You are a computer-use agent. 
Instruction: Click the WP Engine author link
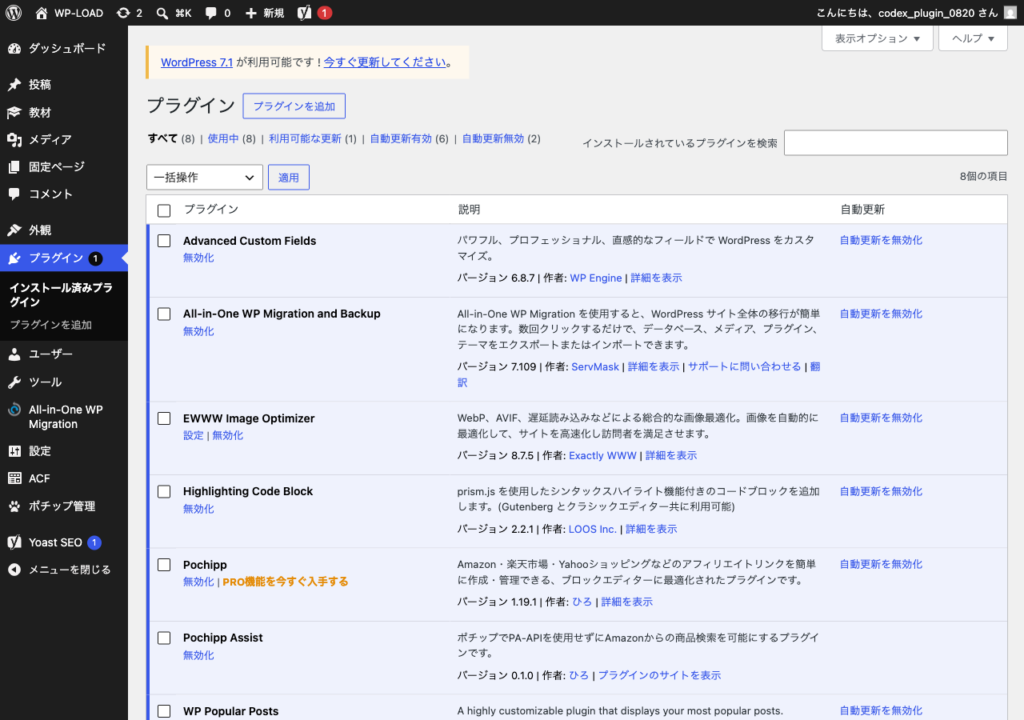596,278
